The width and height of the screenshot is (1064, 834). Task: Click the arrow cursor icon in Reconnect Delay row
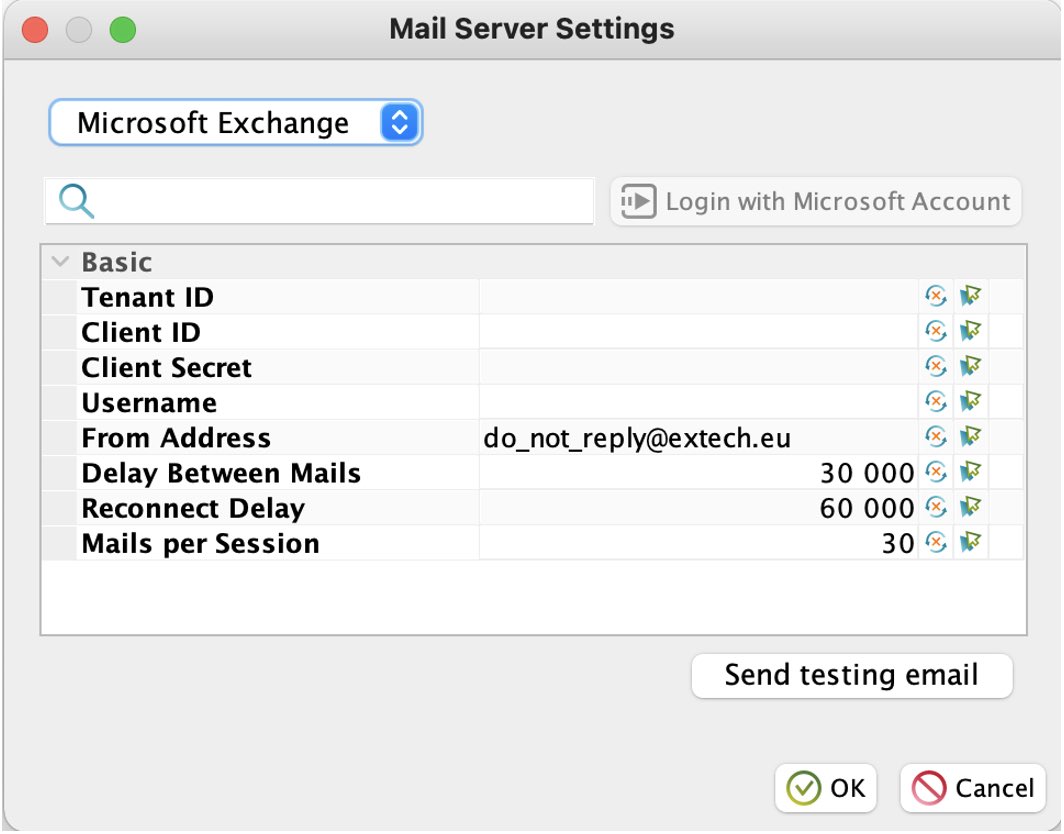click(970, 508)
